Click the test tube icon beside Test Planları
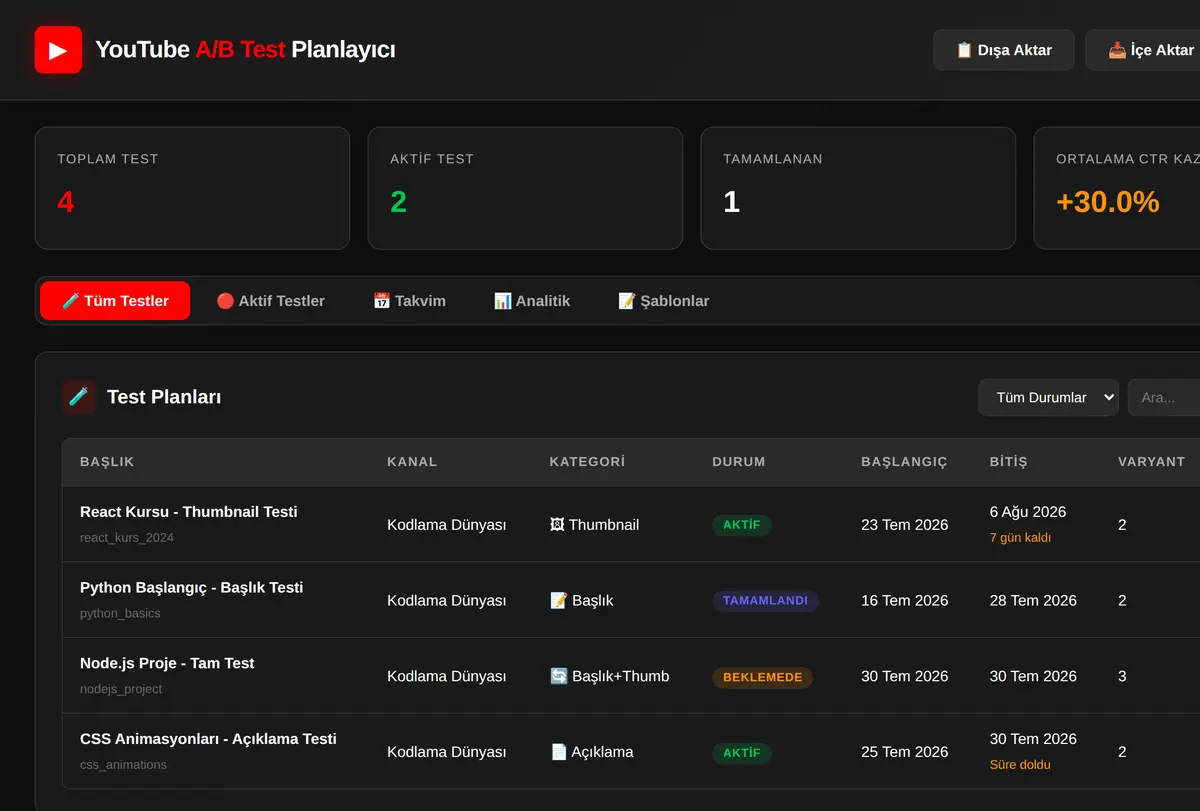 [x=78, y=397]
